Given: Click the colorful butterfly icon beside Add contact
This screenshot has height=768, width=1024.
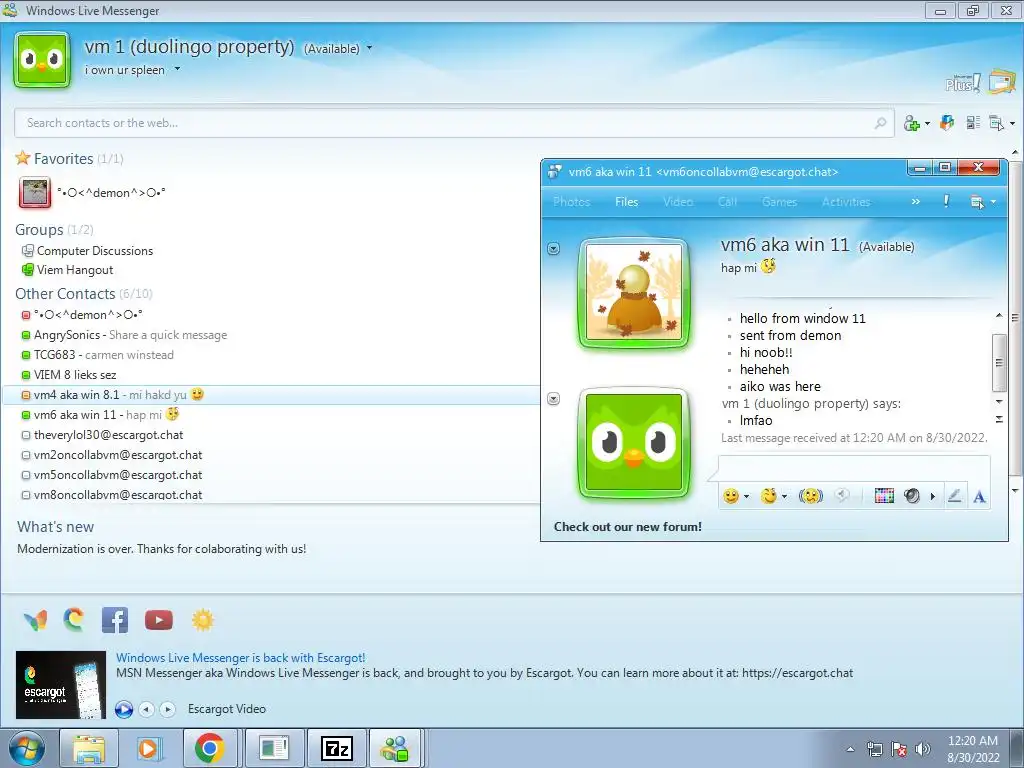Looking at the screenshot, I should coord(947,122).
